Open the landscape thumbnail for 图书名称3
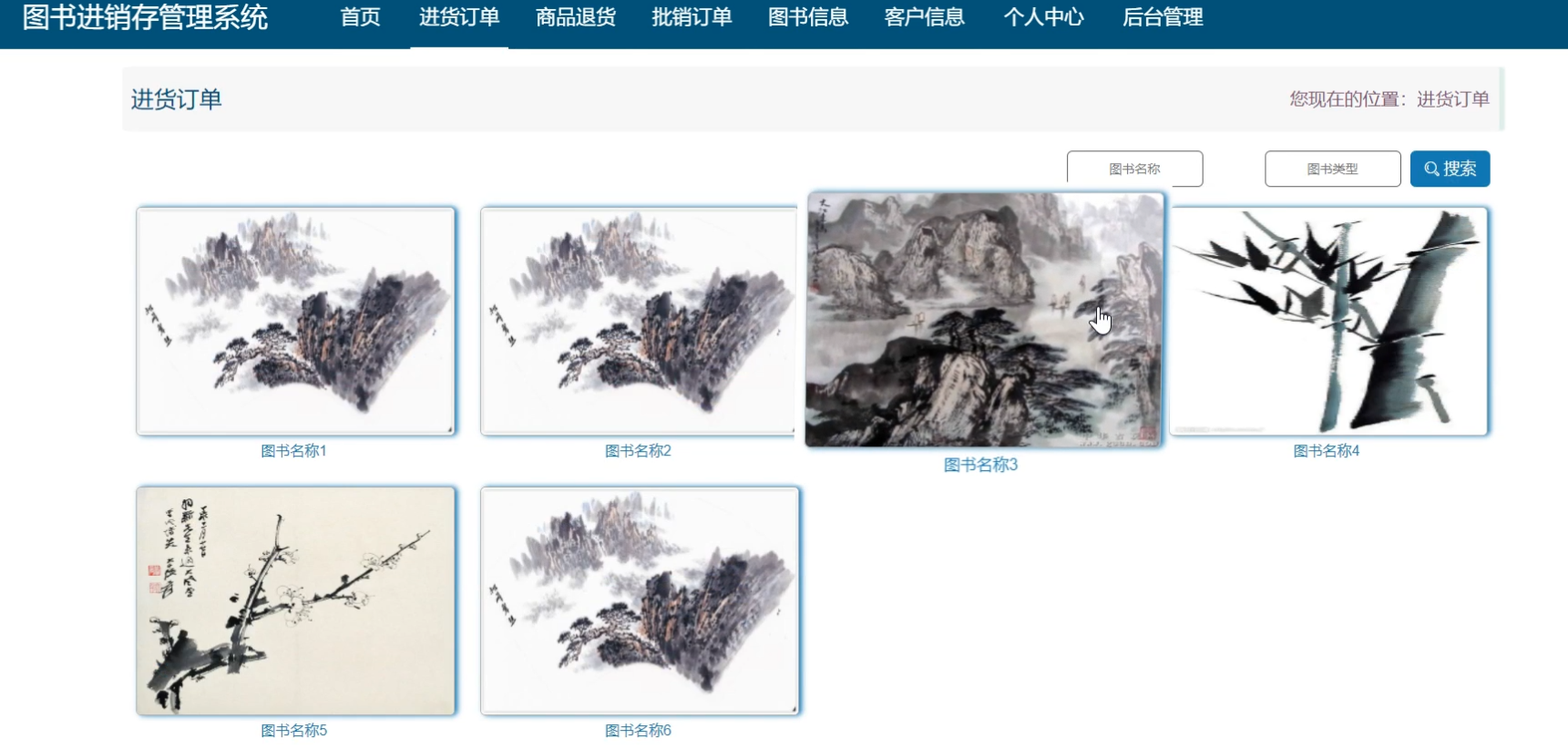1568x749 pixels. (984, 319)
